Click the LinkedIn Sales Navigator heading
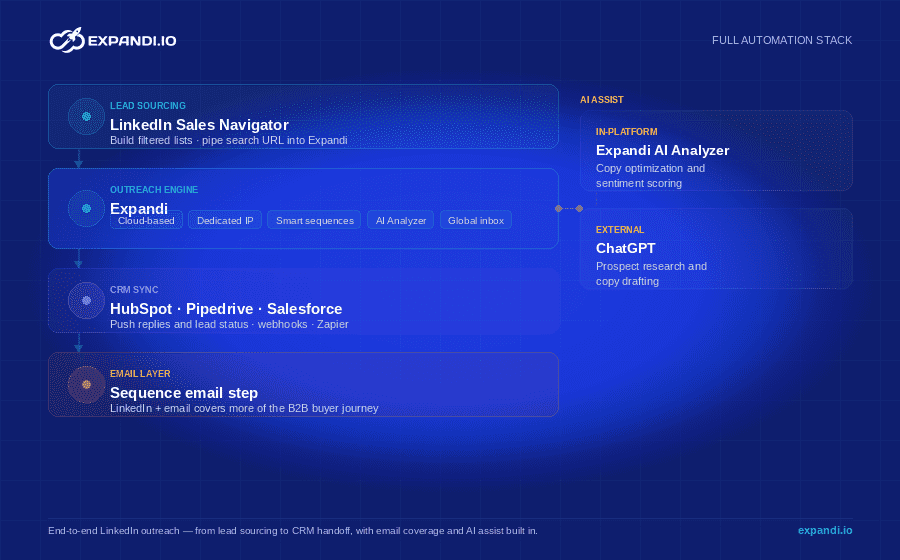Viewport: 900px width, 560px height. (199, 125)
